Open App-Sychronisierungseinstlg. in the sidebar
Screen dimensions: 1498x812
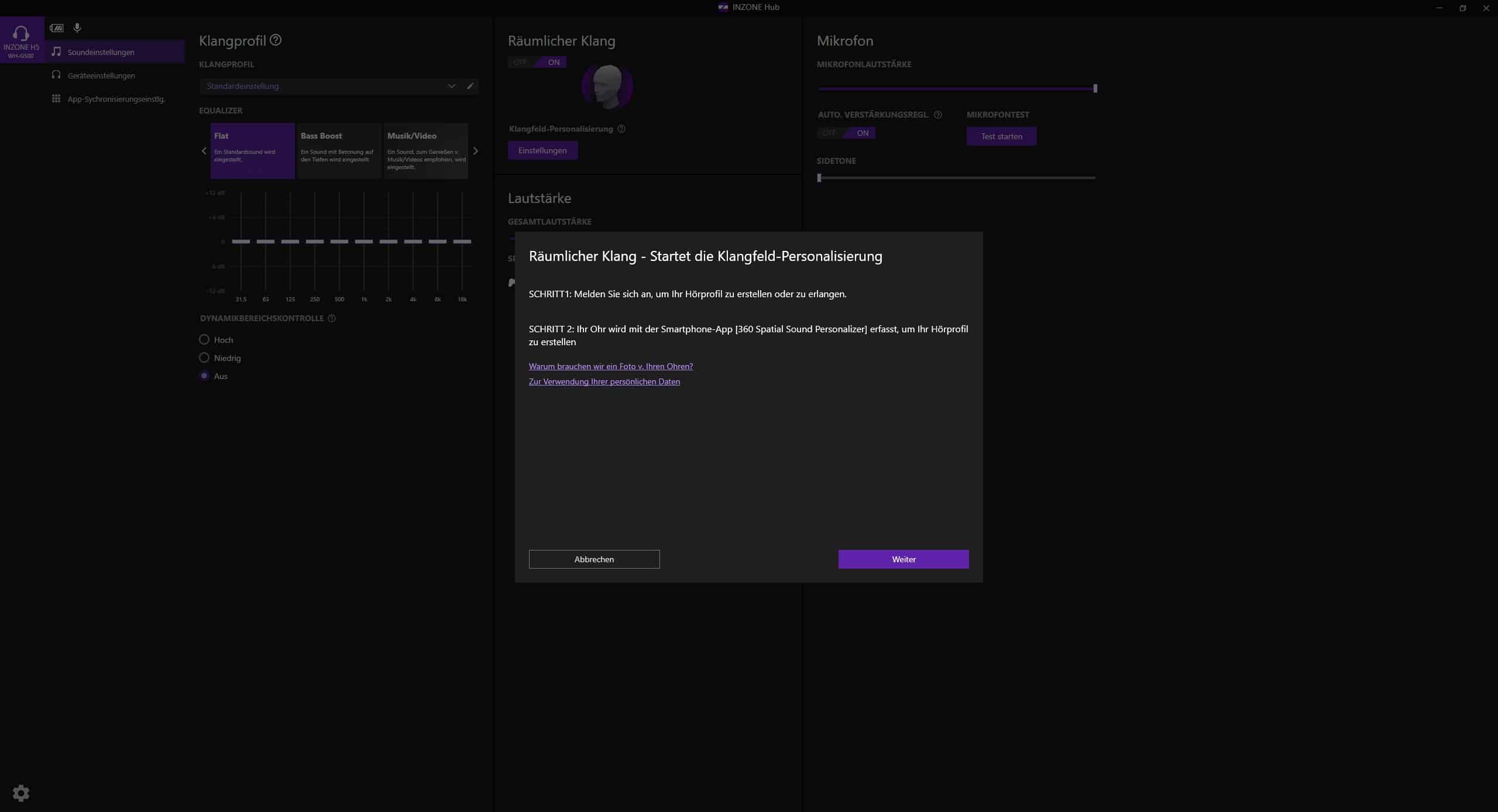coord(116,99)
